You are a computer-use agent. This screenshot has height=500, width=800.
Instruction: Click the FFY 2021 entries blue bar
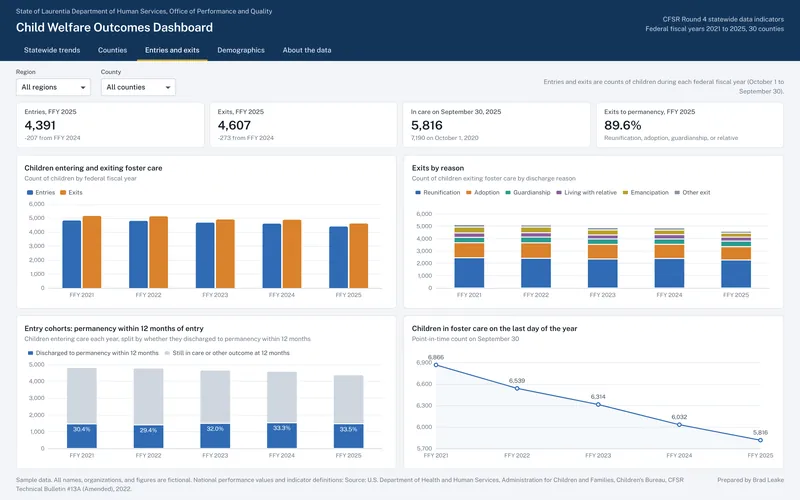point(71,254)
